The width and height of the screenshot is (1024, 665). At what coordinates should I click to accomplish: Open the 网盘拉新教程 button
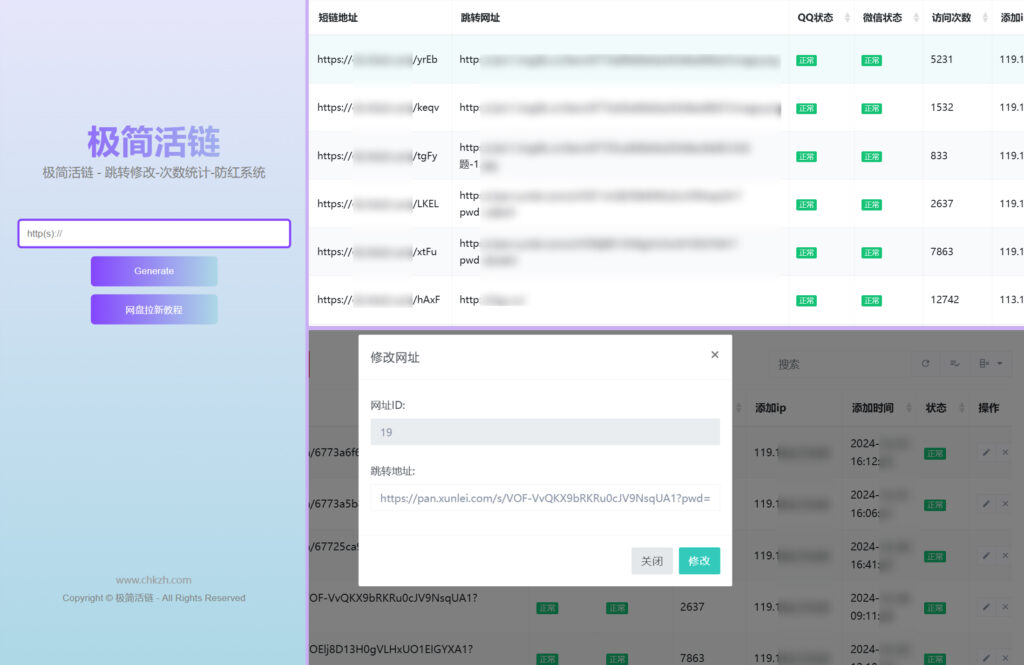(153, 309)
